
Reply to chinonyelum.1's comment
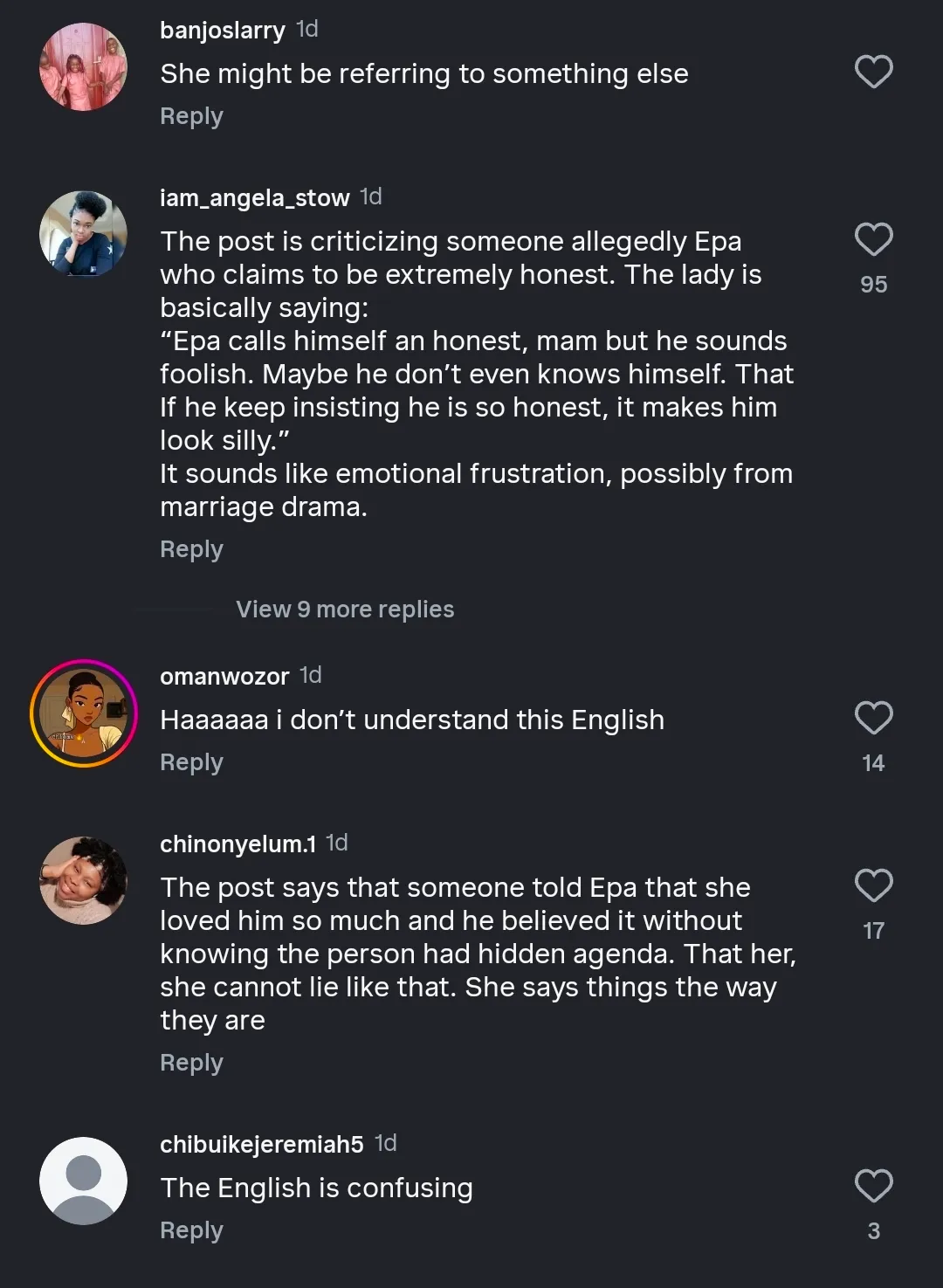pos(191,1063)
